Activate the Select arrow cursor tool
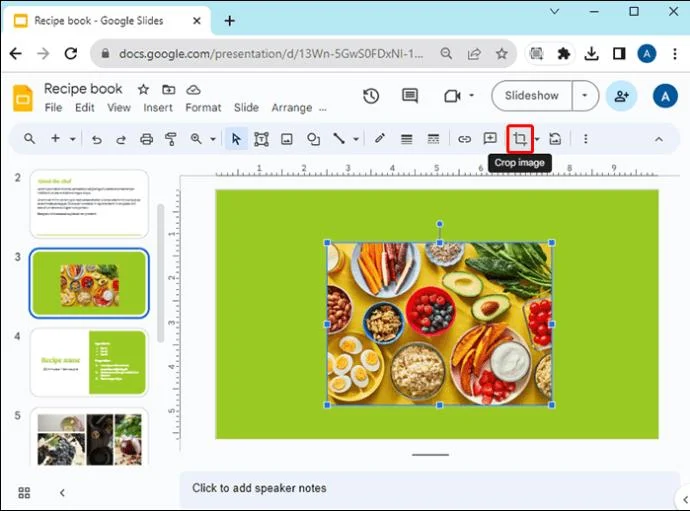Viewport: 690px width, 511px height. [x=236, y=139]
